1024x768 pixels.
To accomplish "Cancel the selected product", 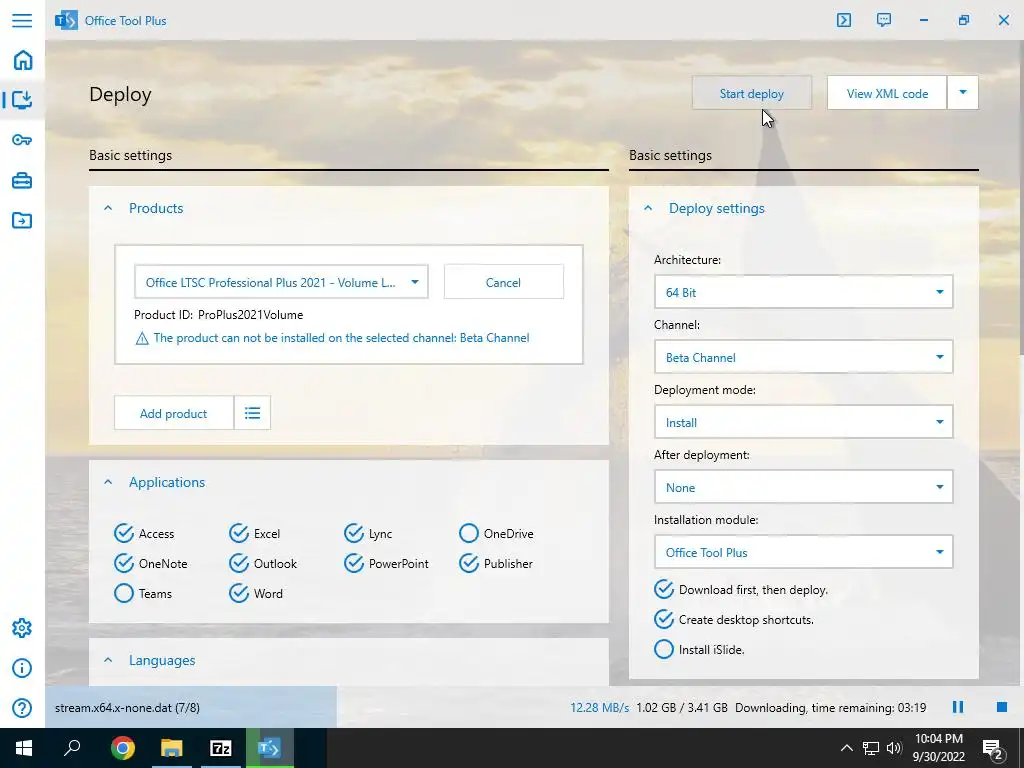I will click(504, 282).
